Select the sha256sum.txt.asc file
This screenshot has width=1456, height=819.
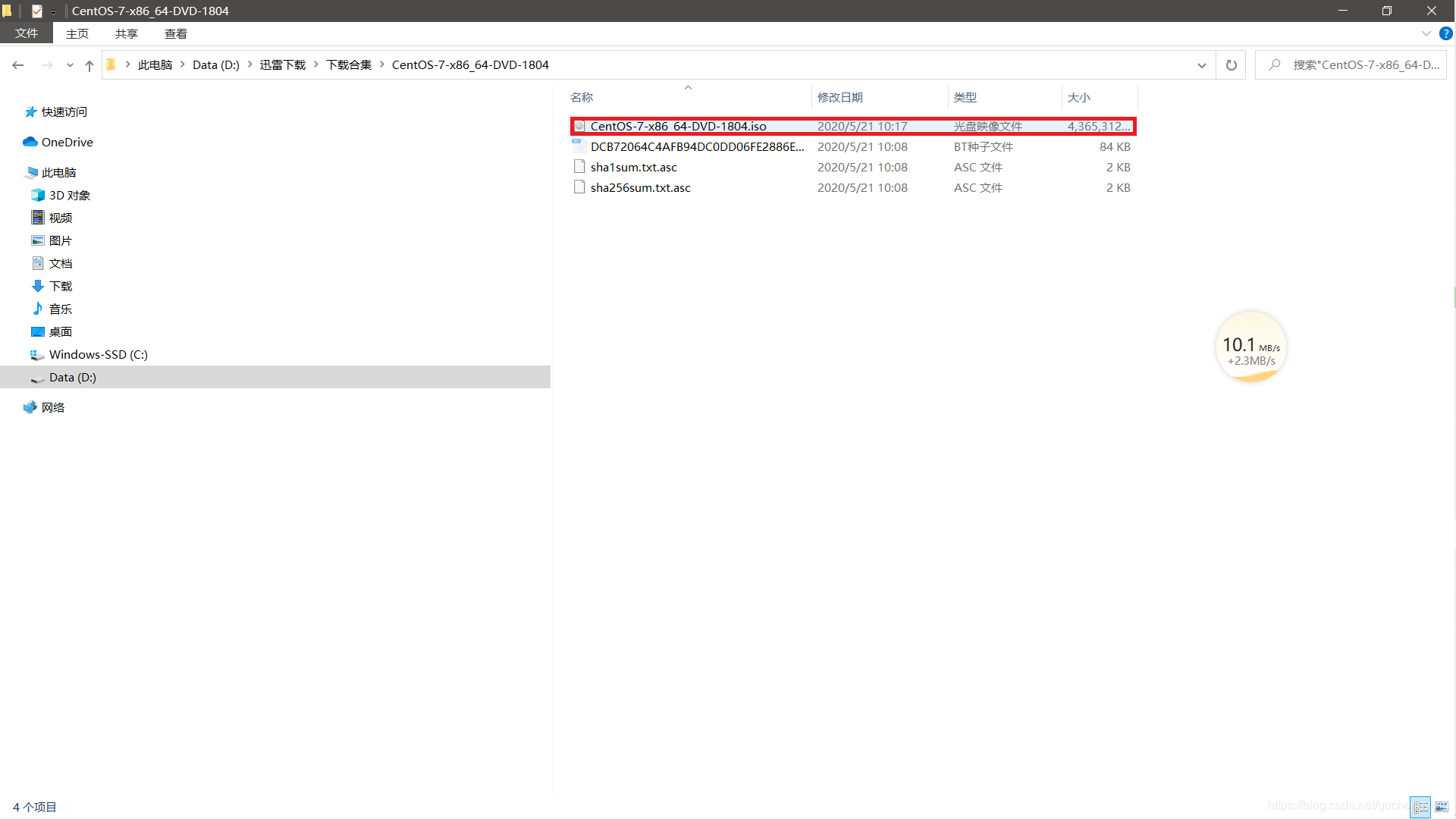coord(853,188)
